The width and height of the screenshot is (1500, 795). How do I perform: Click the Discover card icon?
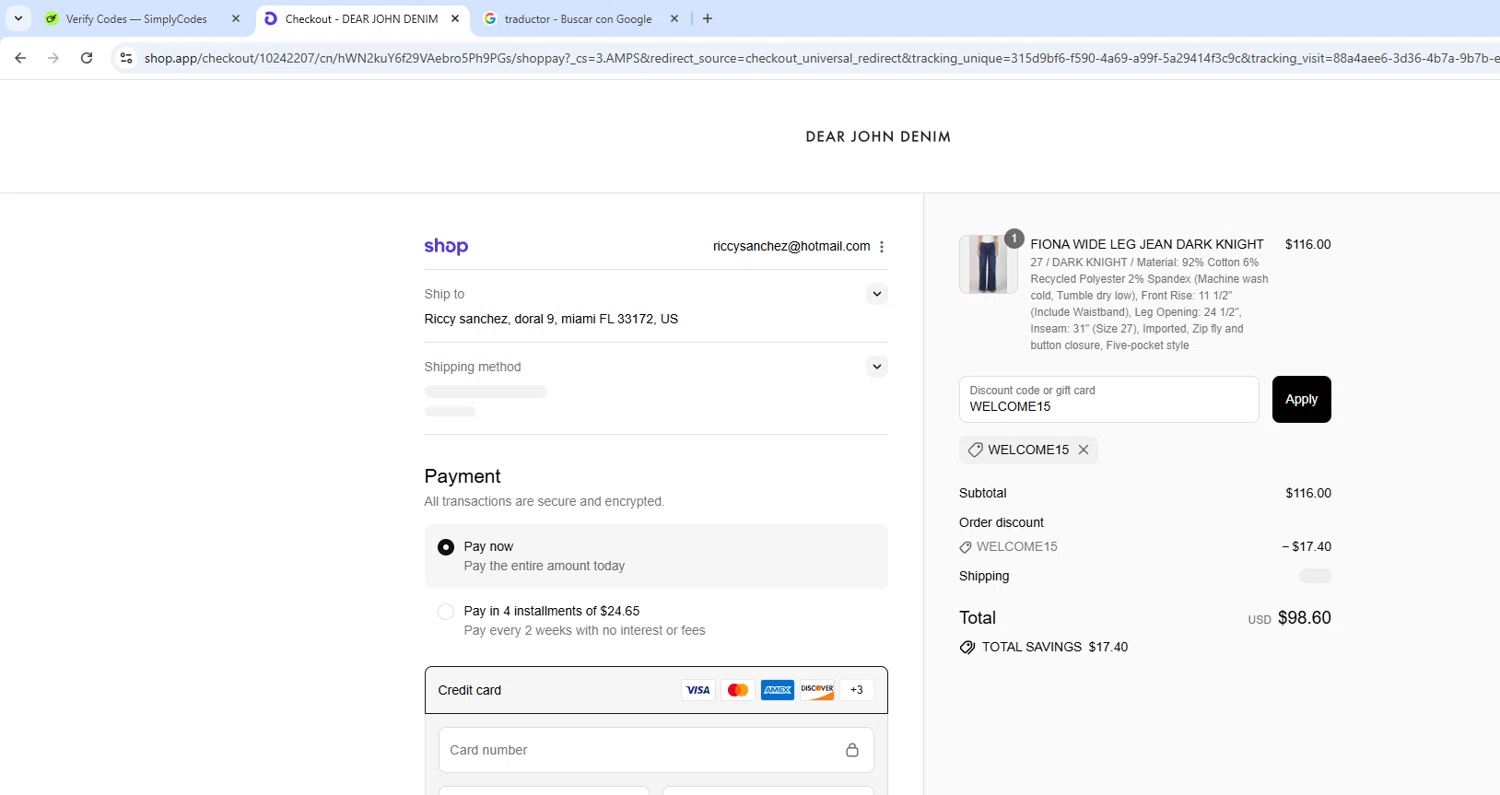tap(817, 690)
